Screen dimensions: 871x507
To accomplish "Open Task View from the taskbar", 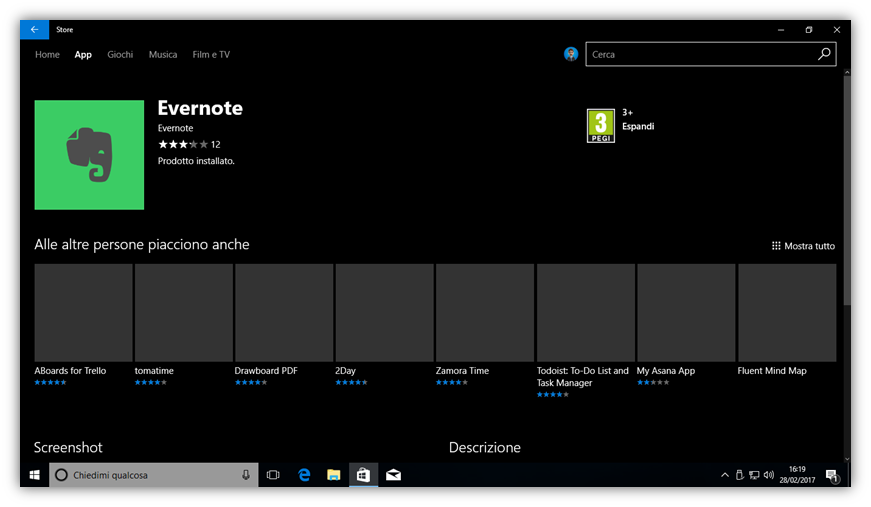I will click(x=273, y=475).
